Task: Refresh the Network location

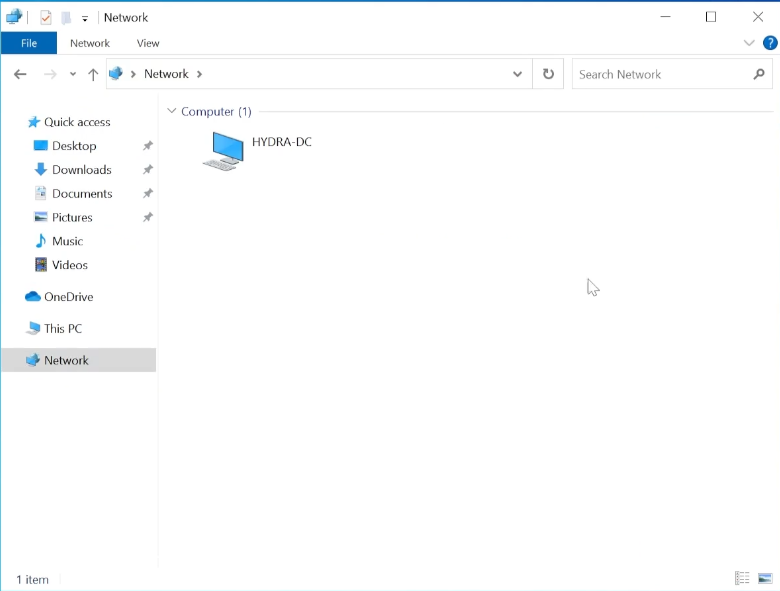Action: tap(548, 74)
